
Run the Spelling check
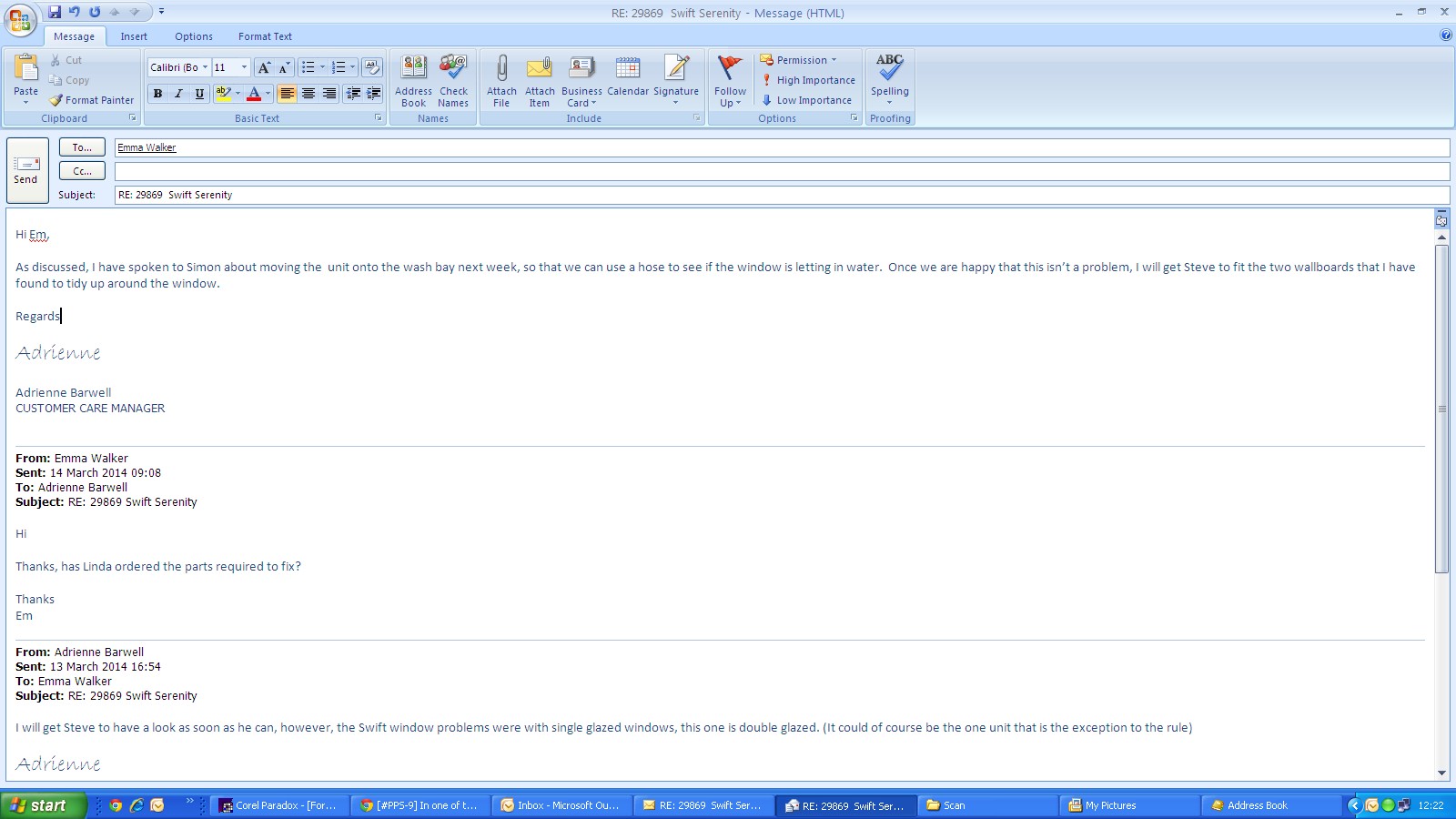tap(890, 79)
